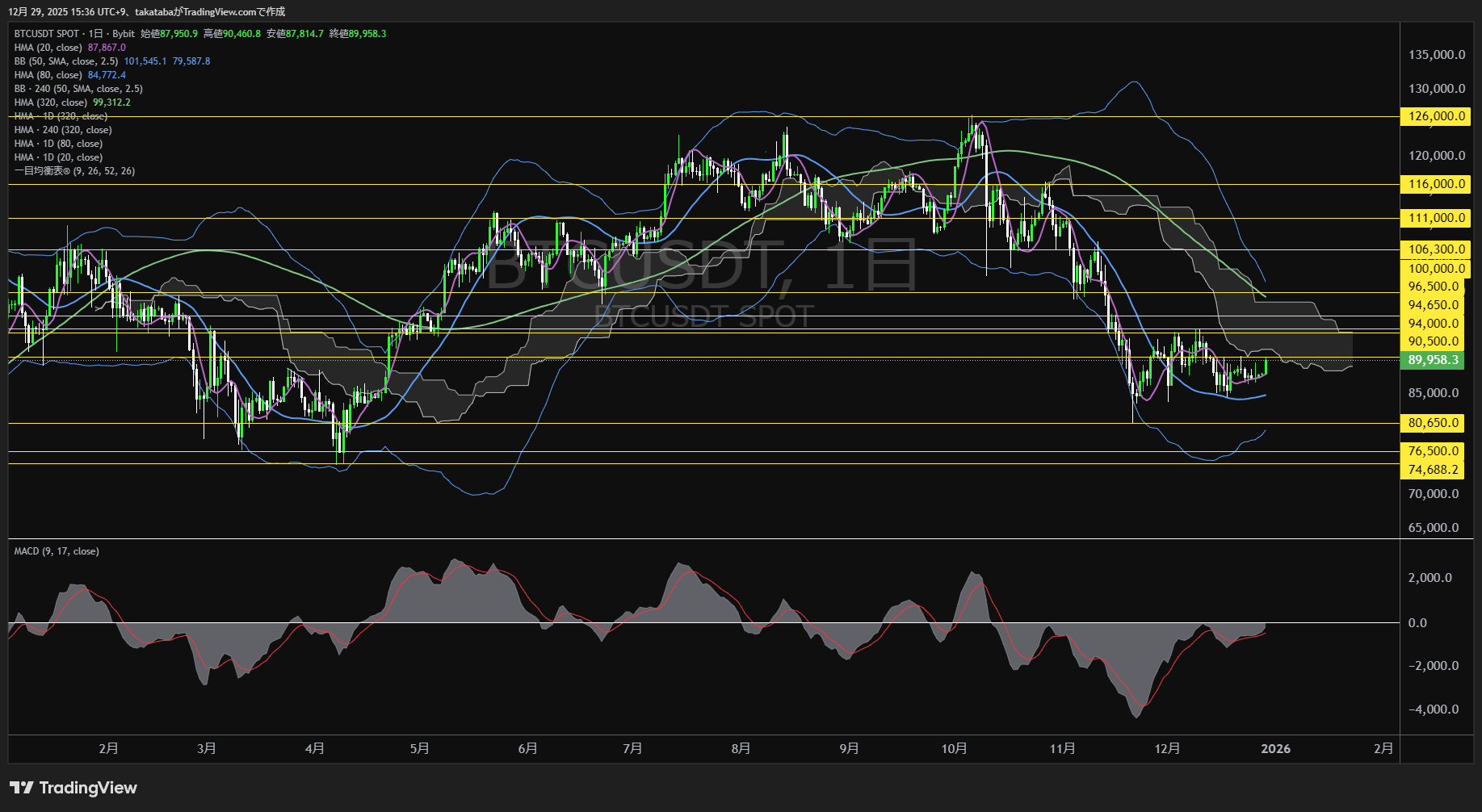
Task: Click the 80,650.0 support level label
Action: coord(1434,423)
